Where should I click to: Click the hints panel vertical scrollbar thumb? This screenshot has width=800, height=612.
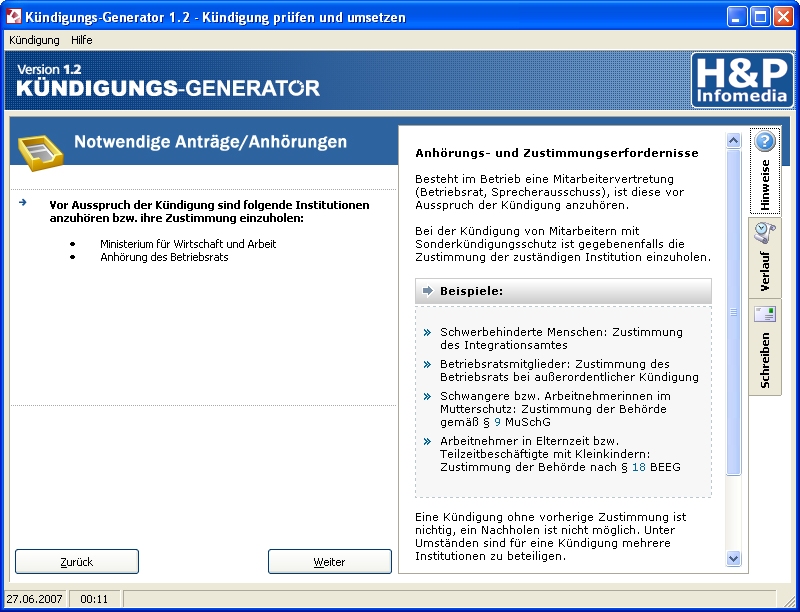point(734,312)
